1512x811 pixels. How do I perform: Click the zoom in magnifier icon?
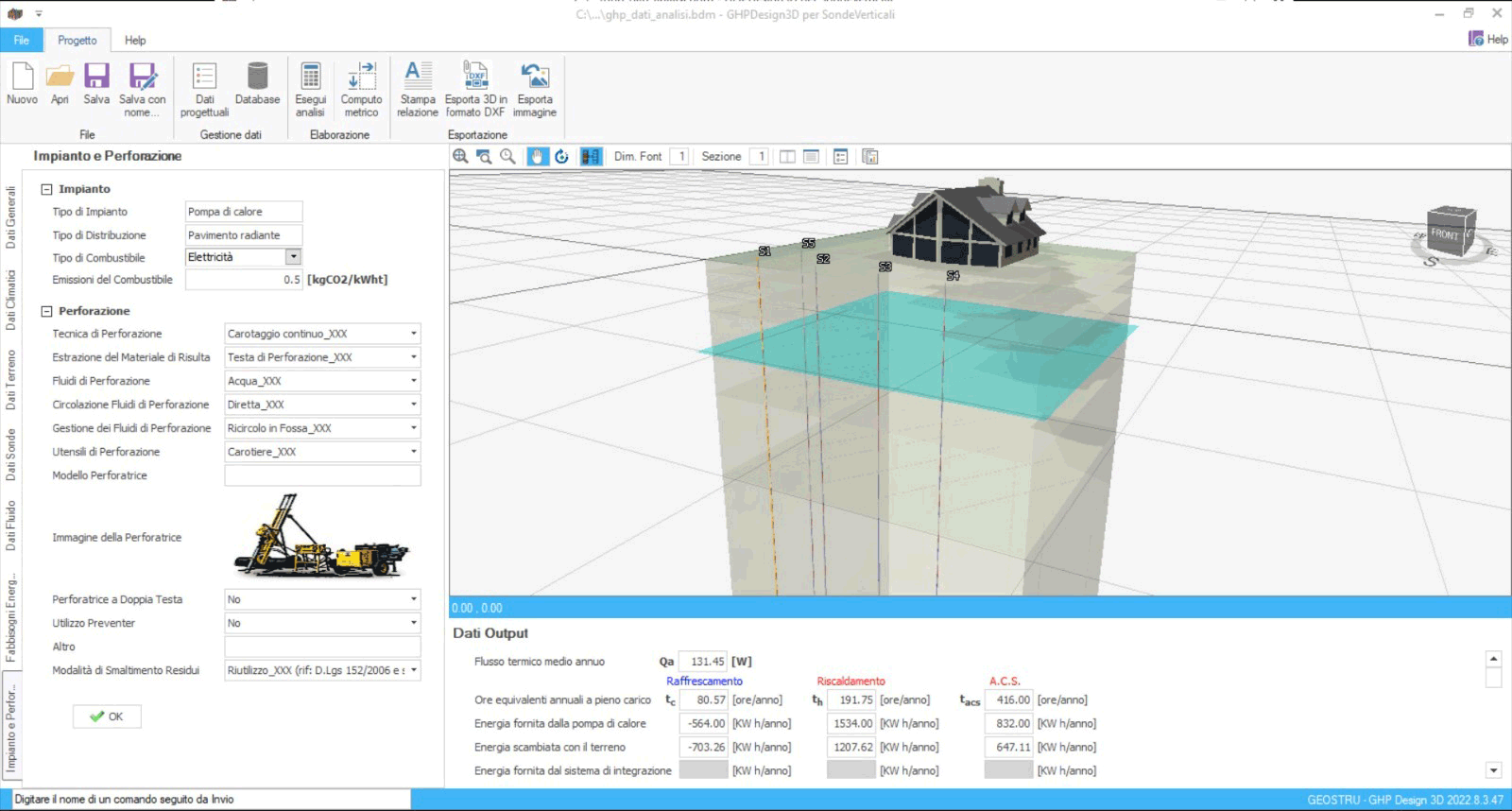460,157
